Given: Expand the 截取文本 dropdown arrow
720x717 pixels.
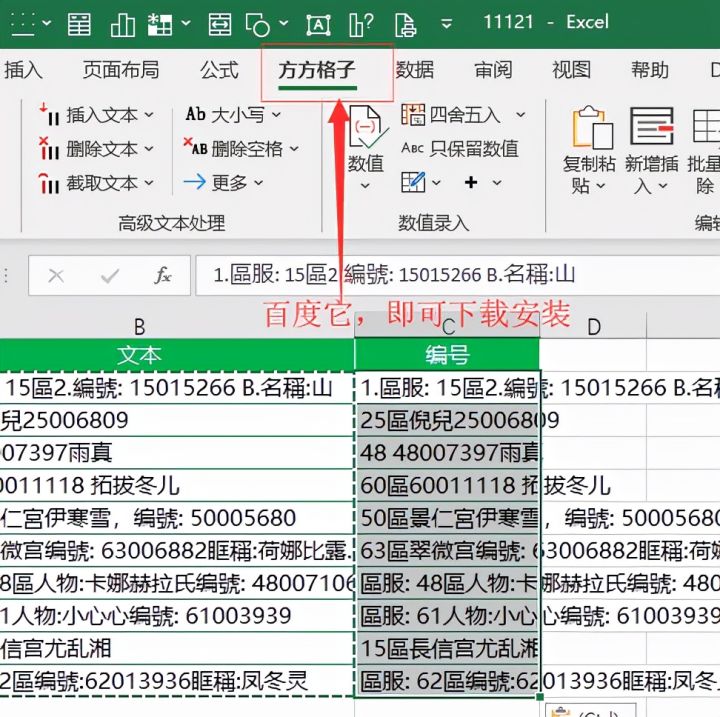Looking at the screenshot, I should [x=149, y=183].
